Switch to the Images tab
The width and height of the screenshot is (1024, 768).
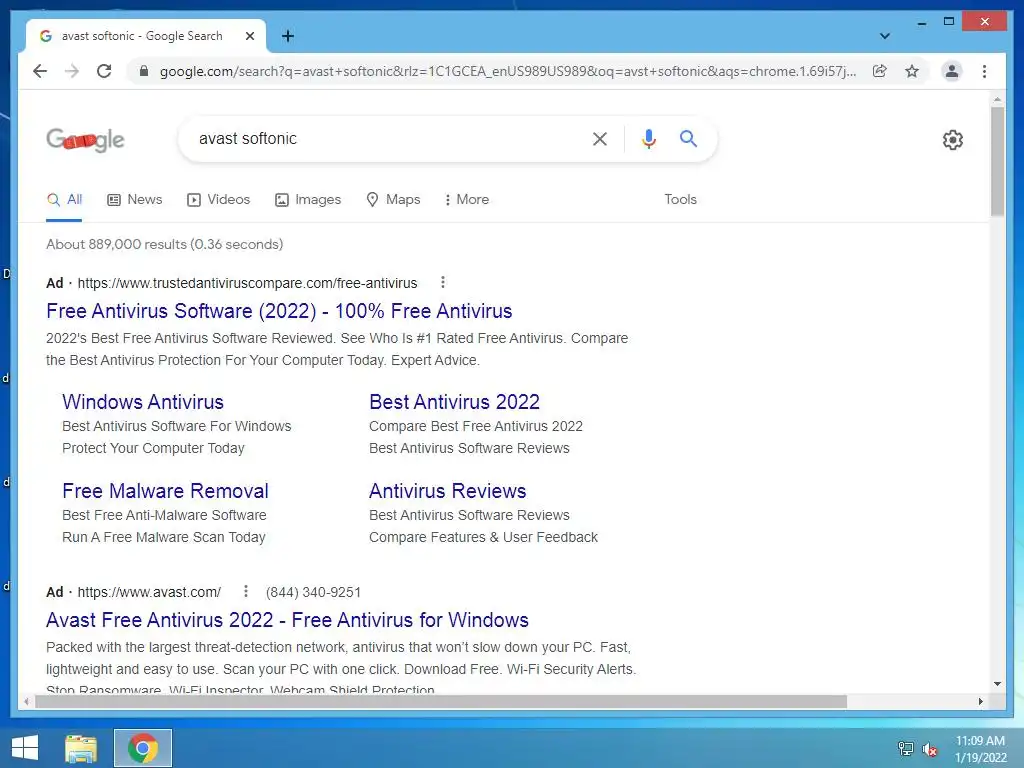(308, 200)
